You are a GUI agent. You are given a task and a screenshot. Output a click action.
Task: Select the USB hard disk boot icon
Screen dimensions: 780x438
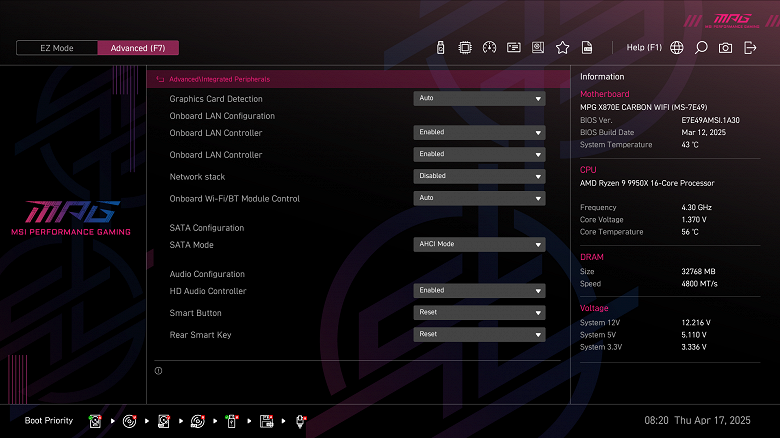(x=164, y=421)
